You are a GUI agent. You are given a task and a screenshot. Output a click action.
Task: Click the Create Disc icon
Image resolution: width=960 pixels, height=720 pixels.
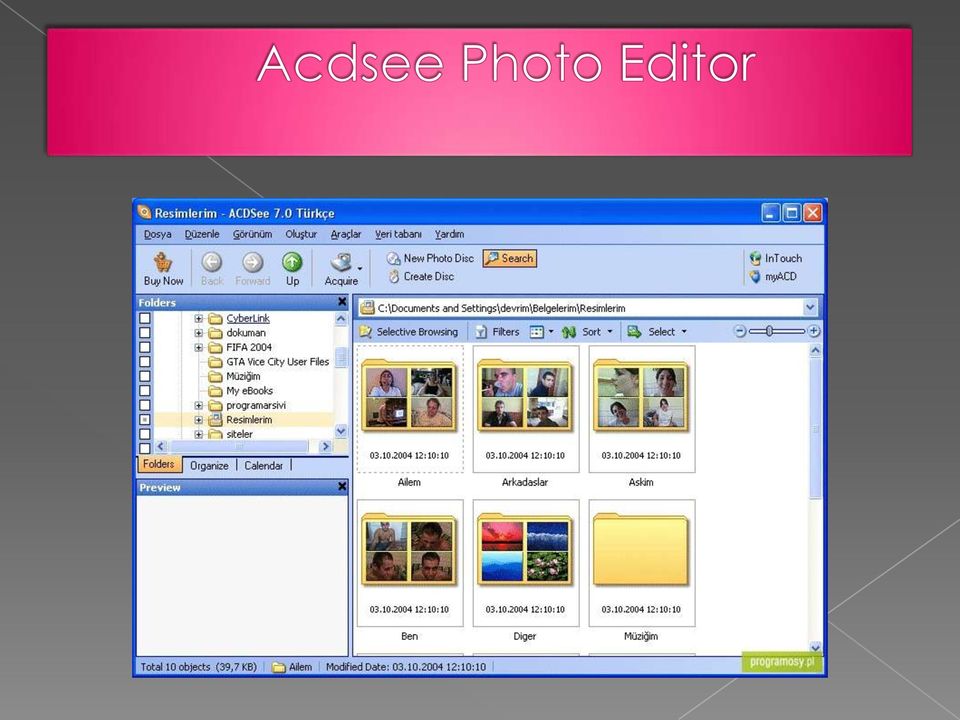click(x=394, y=277)
